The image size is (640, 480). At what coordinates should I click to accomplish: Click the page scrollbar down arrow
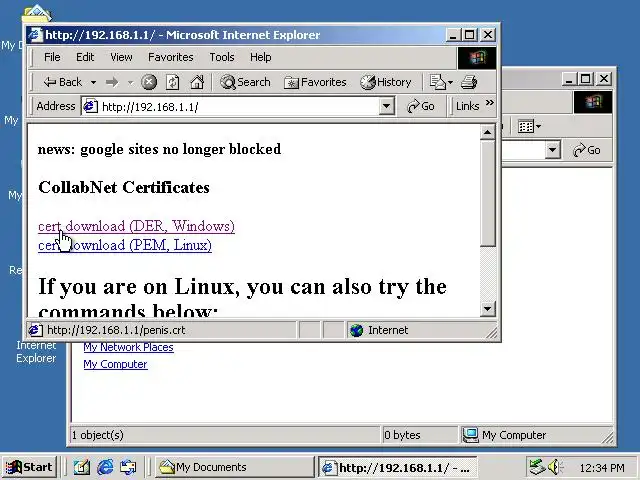(487, 308)
